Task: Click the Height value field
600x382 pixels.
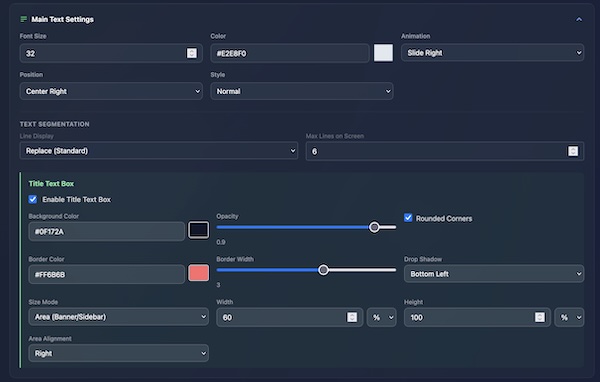Action: pyautogui.click(x=477, y=317)
